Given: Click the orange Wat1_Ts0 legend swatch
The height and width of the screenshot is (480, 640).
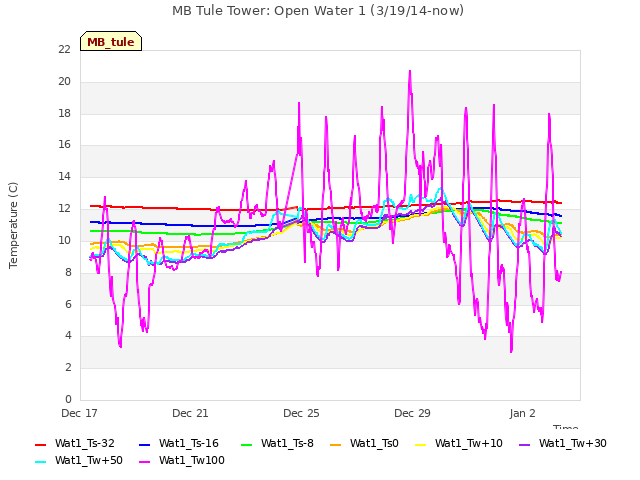Looking at the screenshot, I should tap(336, 444).
